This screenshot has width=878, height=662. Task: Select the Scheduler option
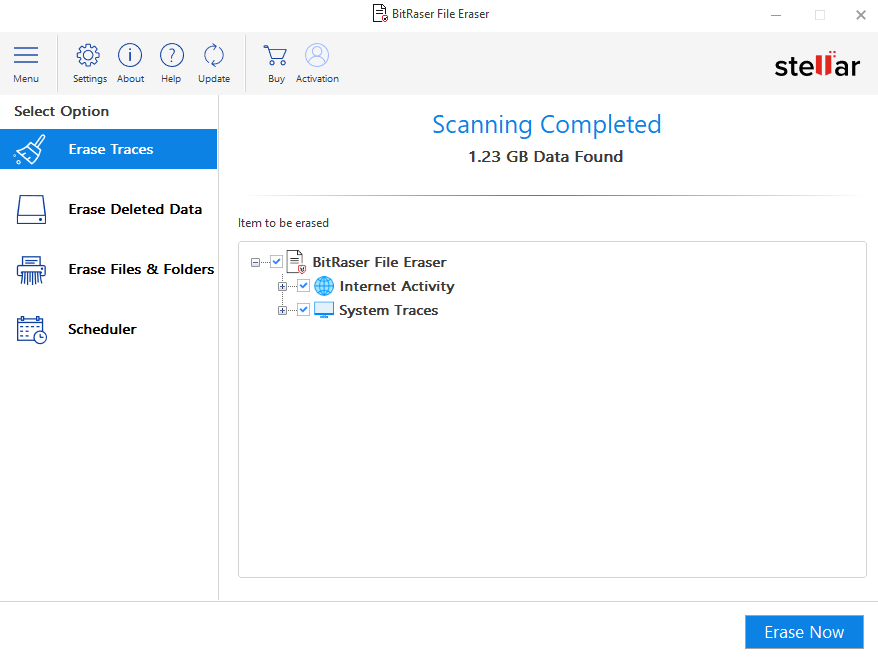[x=109, y=329]
